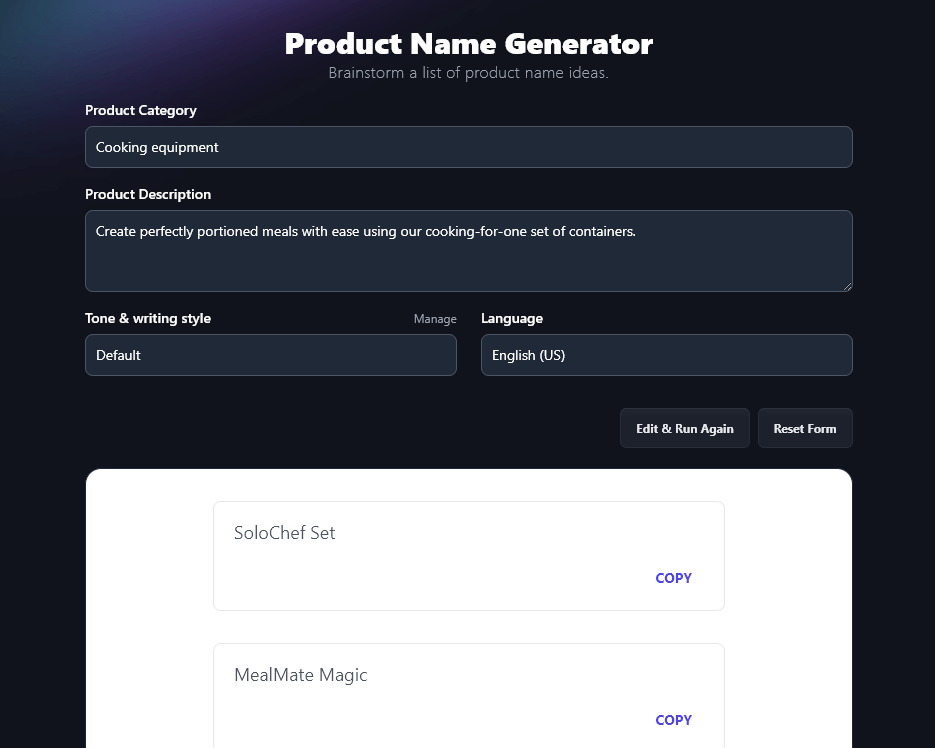The width and height of the screenshot is (935, 748).
Task: Open the Tone & writing style dropdown
Action: pyautogui.click(x=270, y=355)
